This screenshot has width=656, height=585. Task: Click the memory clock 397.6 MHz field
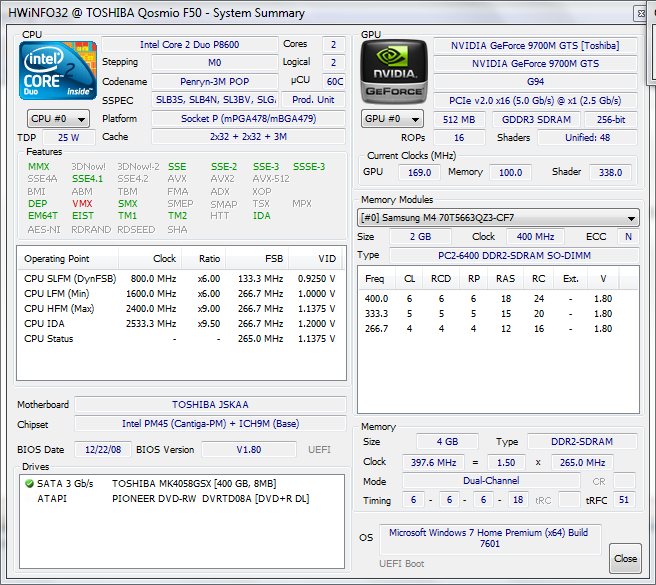(x=433, y=463)
